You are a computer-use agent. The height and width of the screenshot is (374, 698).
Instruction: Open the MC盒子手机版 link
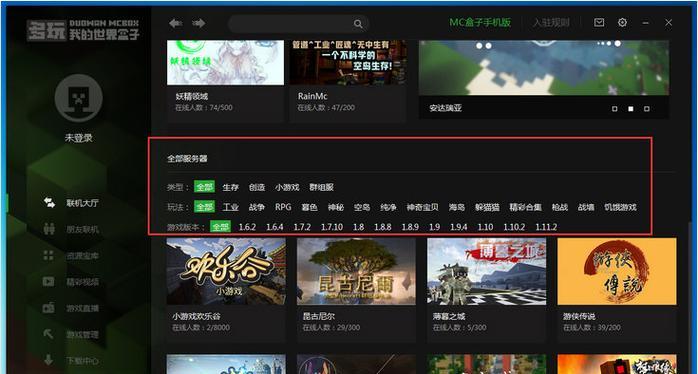[480, 23]
